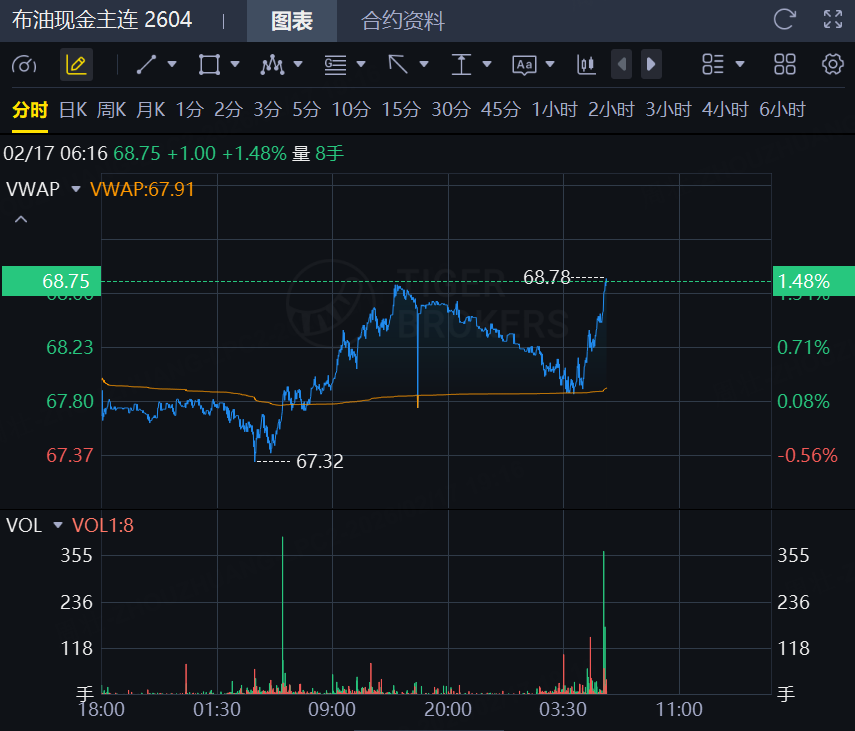Collapse the VWAP panel with chevron
Viewport: 855px width, 731px height.
pos(20,219)
